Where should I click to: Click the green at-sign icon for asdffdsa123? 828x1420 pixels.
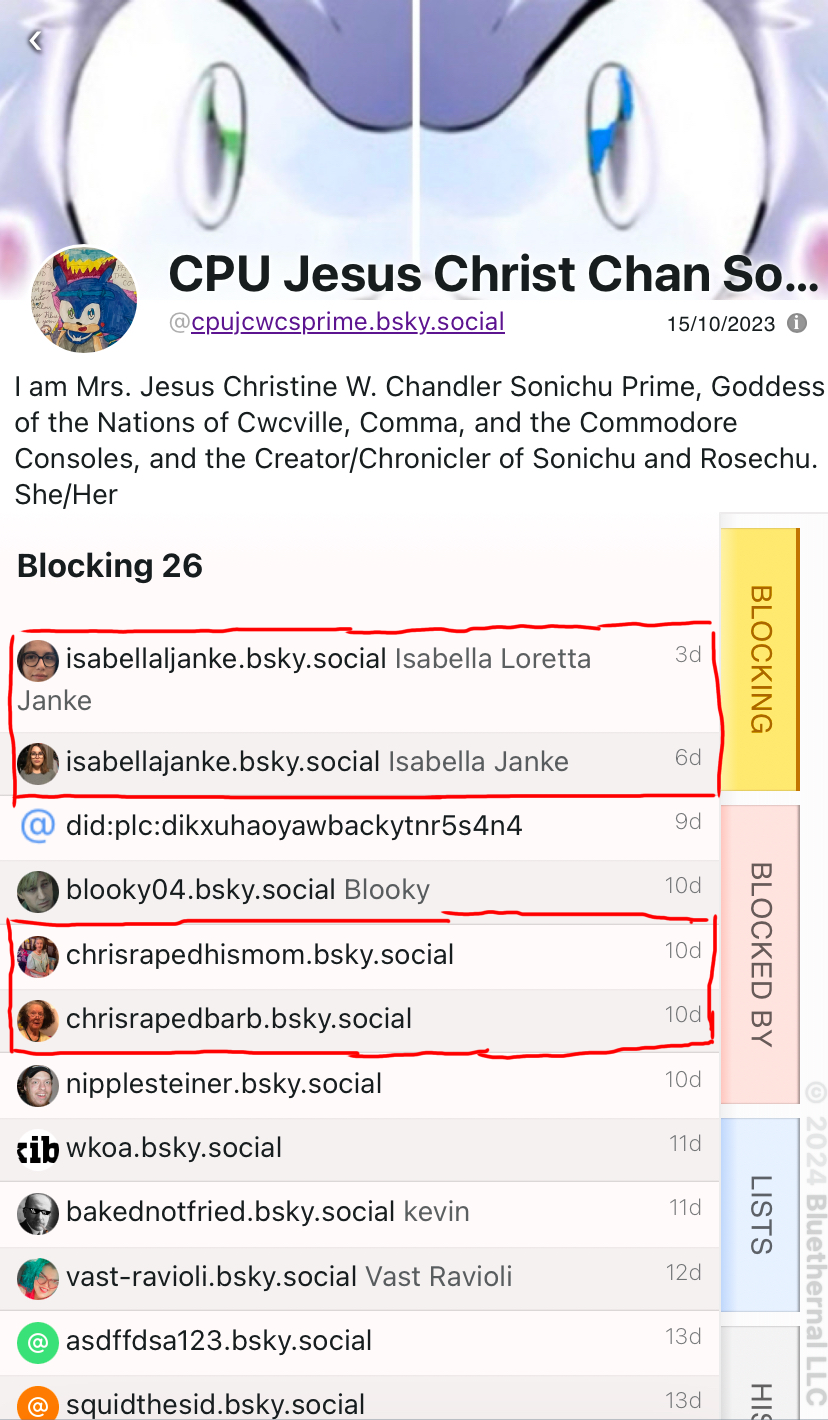38,1341
